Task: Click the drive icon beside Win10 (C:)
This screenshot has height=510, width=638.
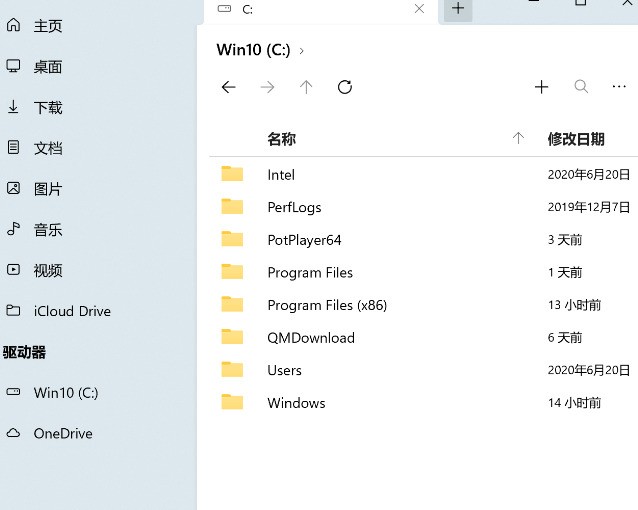Action: pos(13,392)
